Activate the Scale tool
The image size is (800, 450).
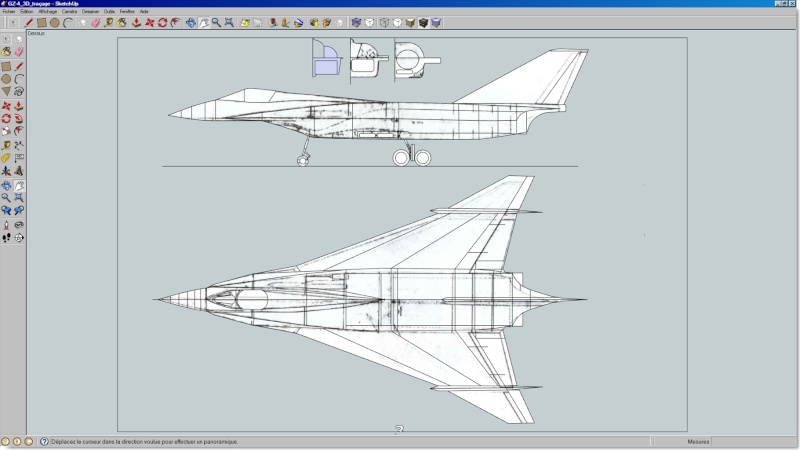coord(6,131)
